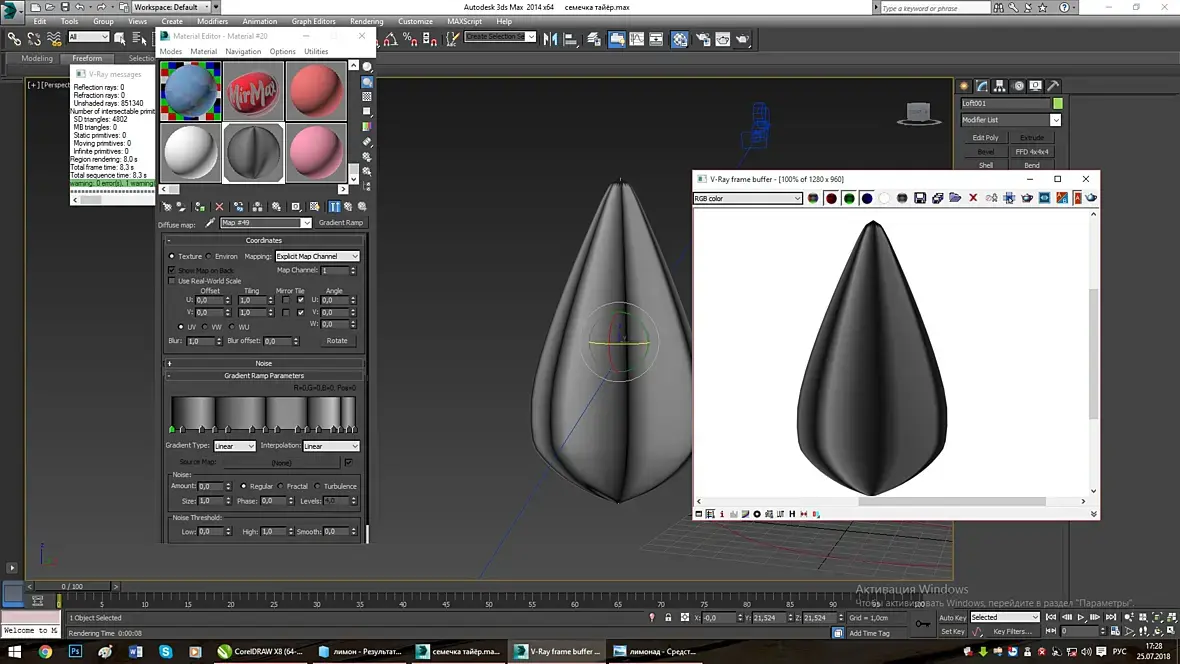Click Auto Key button

point(952,617)
